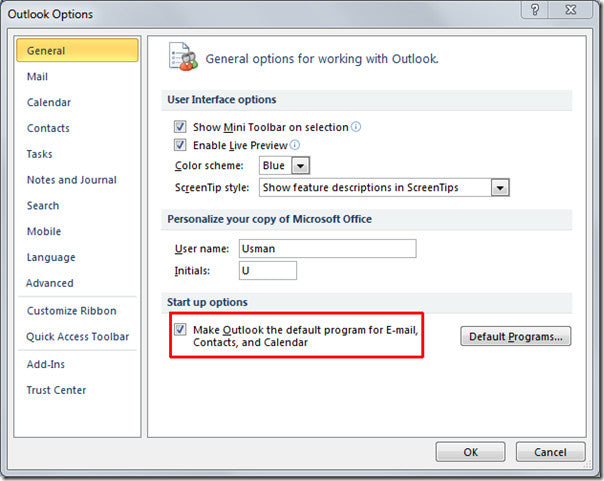Click the General options header icon
The width and height of the screenshot is (604, 481).
[x=182, y=57]
